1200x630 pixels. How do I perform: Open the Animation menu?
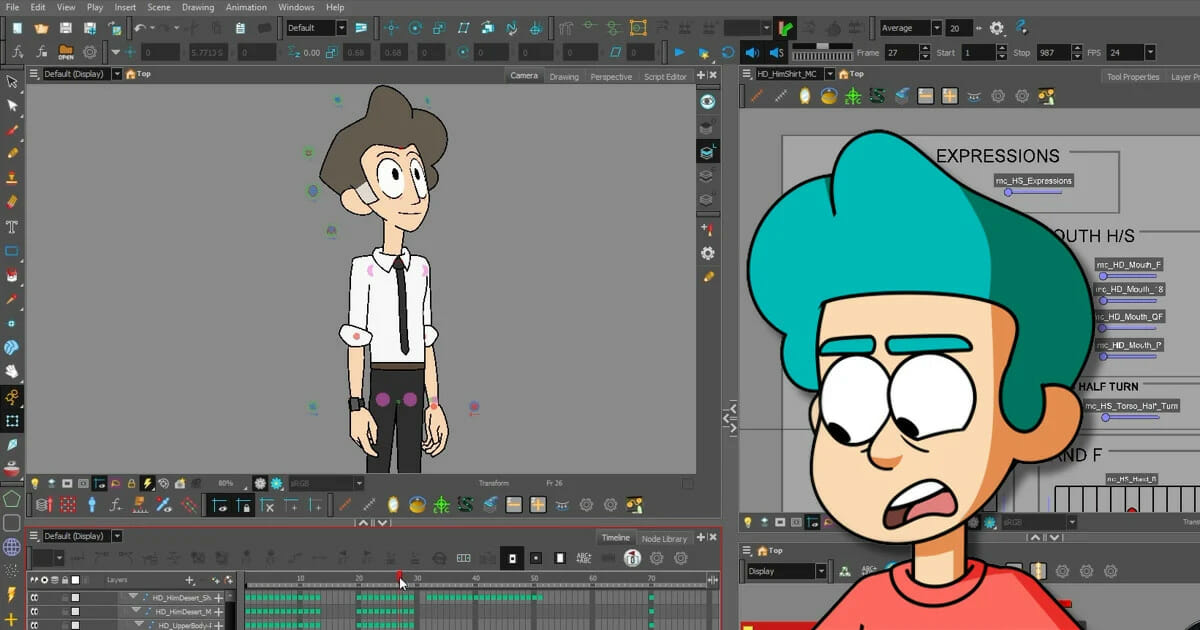point(246,7)
